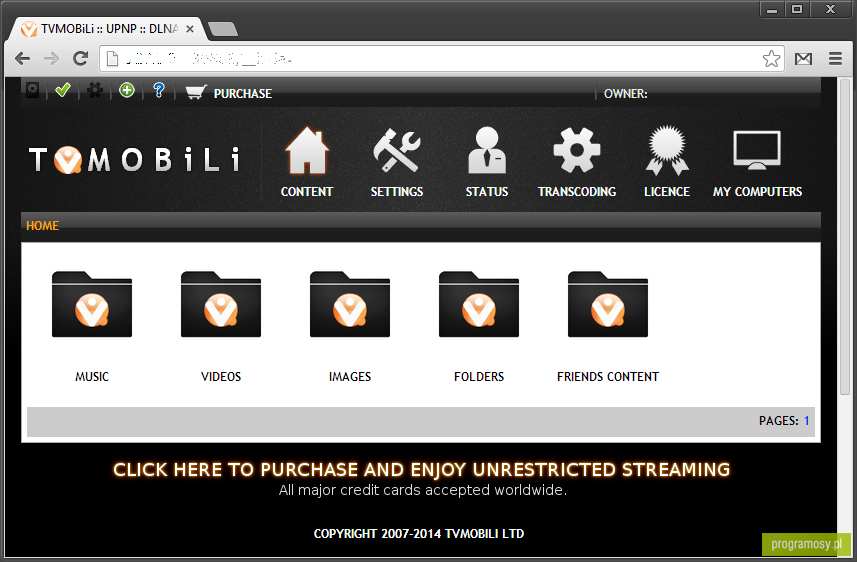857x562 pixels.
Task: Open the Status person icon
Action: point(487,150)
